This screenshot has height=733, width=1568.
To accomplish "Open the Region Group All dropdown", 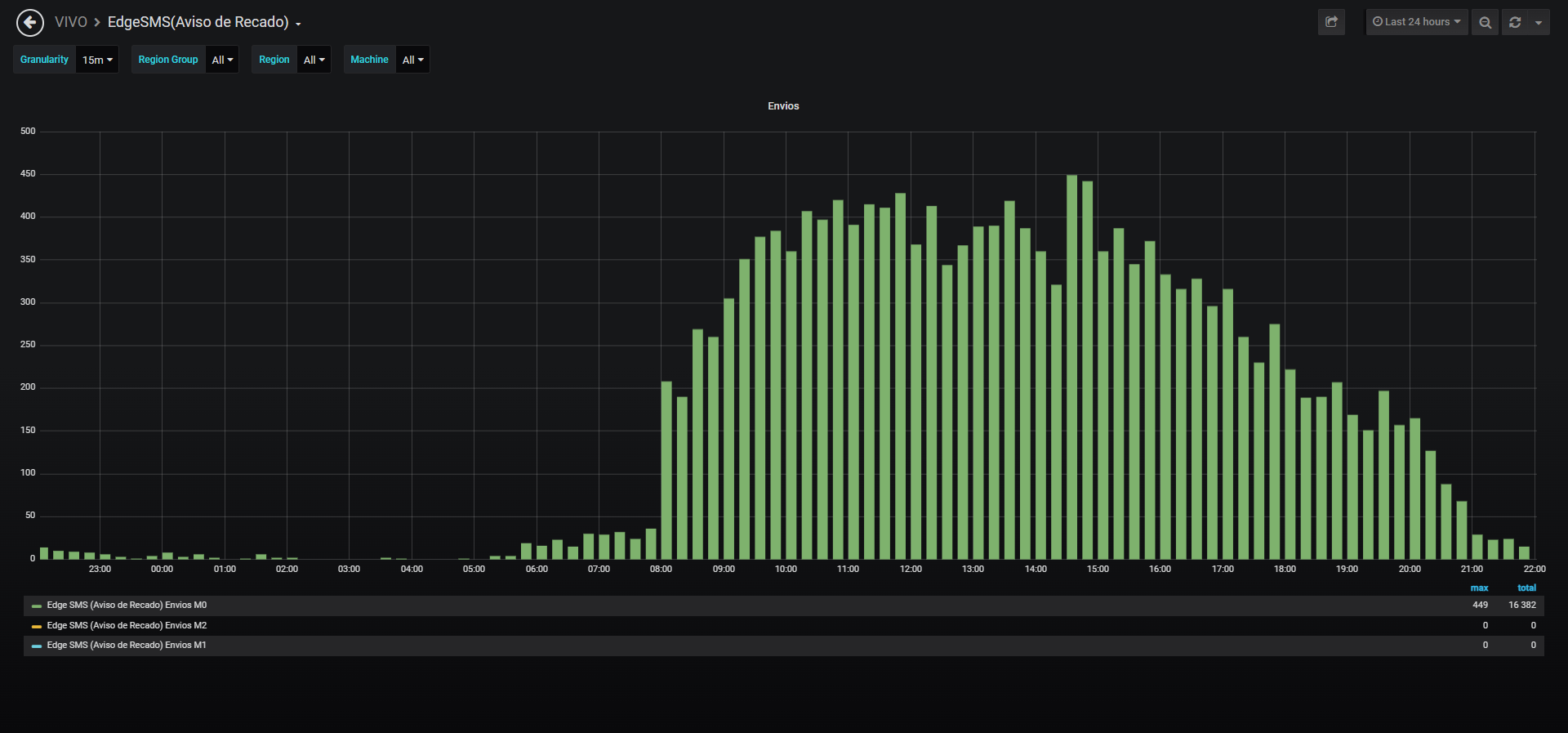I will [x=222, y=60].
